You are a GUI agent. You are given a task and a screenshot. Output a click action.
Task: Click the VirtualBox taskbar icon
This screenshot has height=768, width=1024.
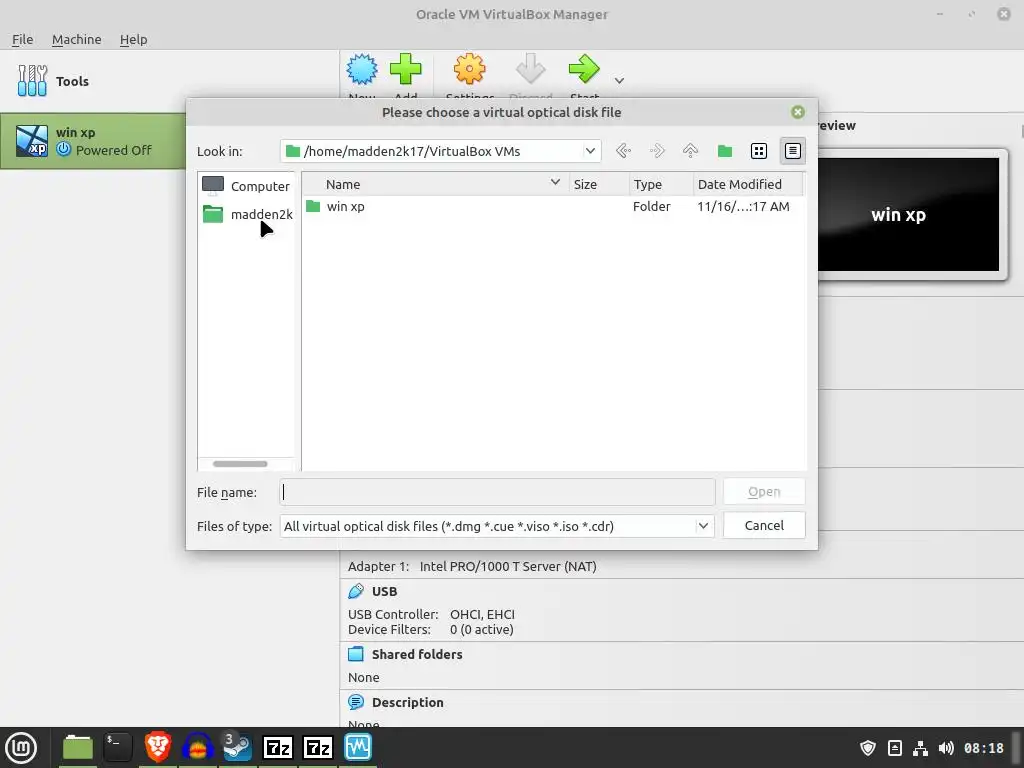pyautogui.click(x=358, y=747)
